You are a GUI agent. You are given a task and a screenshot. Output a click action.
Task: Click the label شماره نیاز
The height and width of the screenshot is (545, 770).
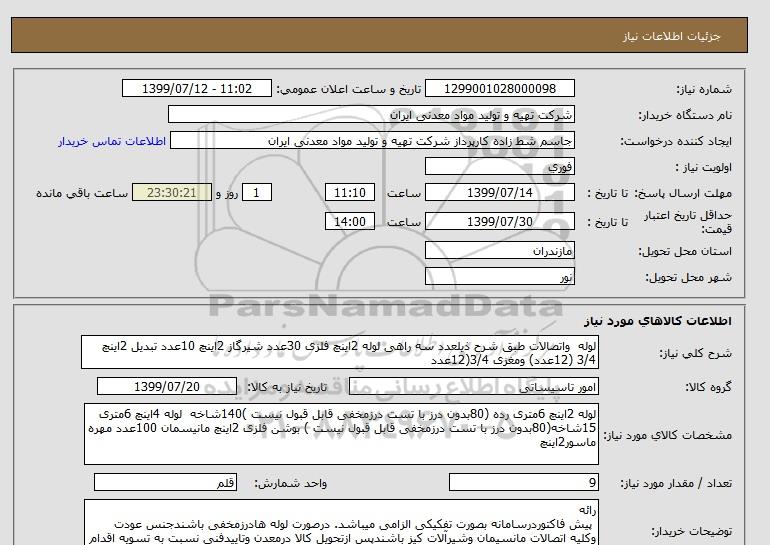[704, 89]
